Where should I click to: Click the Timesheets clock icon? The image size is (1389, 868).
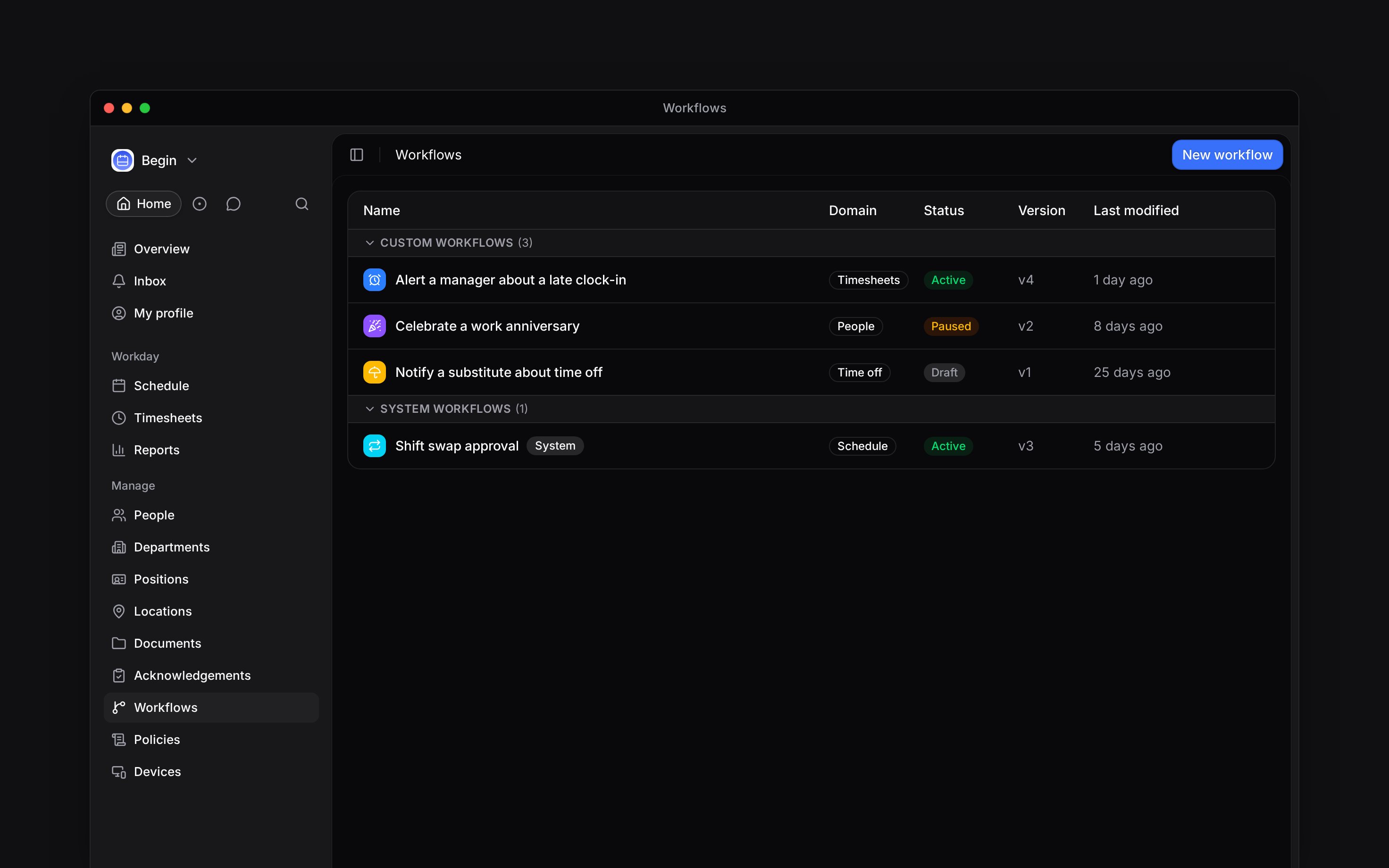point(119,418)
